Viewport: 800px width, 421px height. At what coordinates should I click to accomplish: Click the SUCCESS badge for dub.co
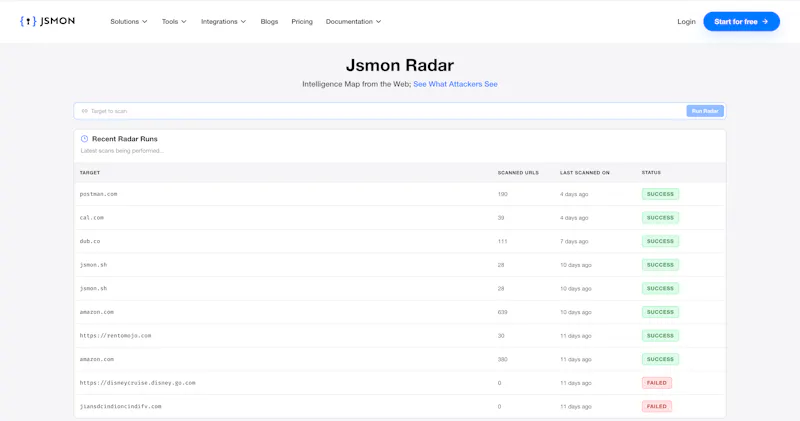tap(660, 241)
